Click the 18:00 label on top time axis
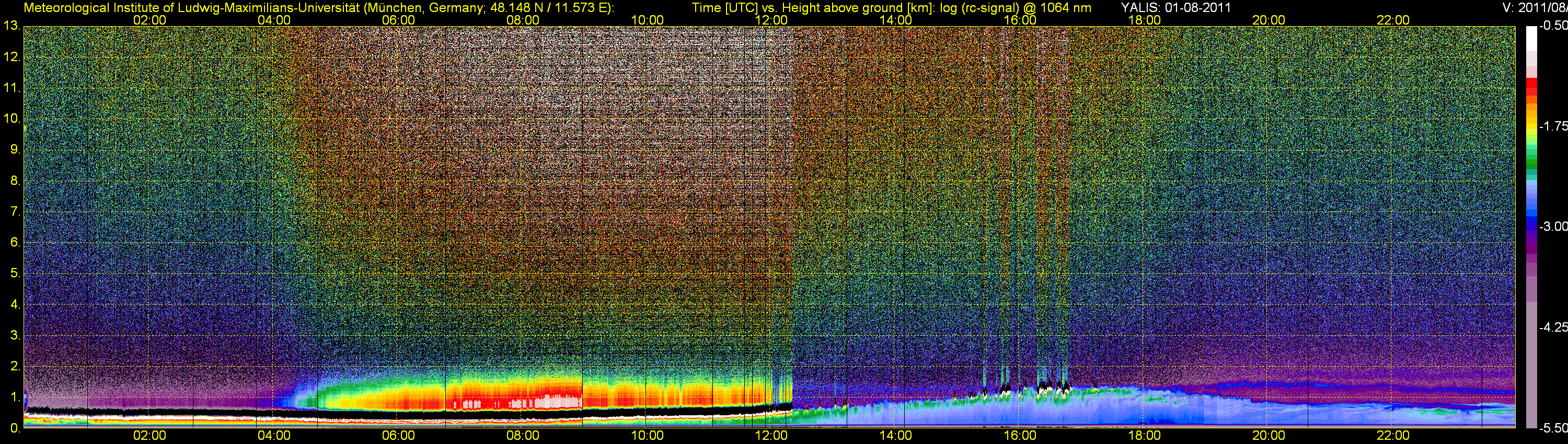Screen dimensions: 1568x444 click(x=1144, y=20)
